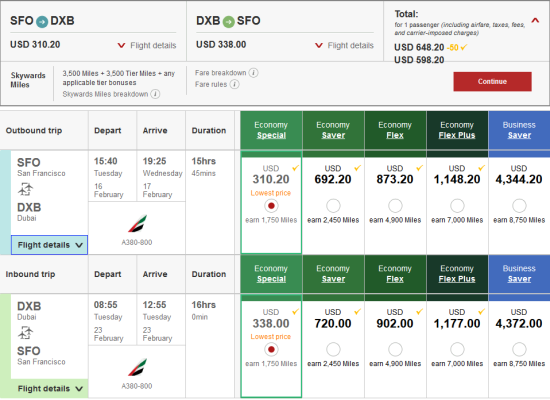Click the inbound A380-800 aircraft label
The width and height of the screenshot is (550, 400).
coord(137,386)
